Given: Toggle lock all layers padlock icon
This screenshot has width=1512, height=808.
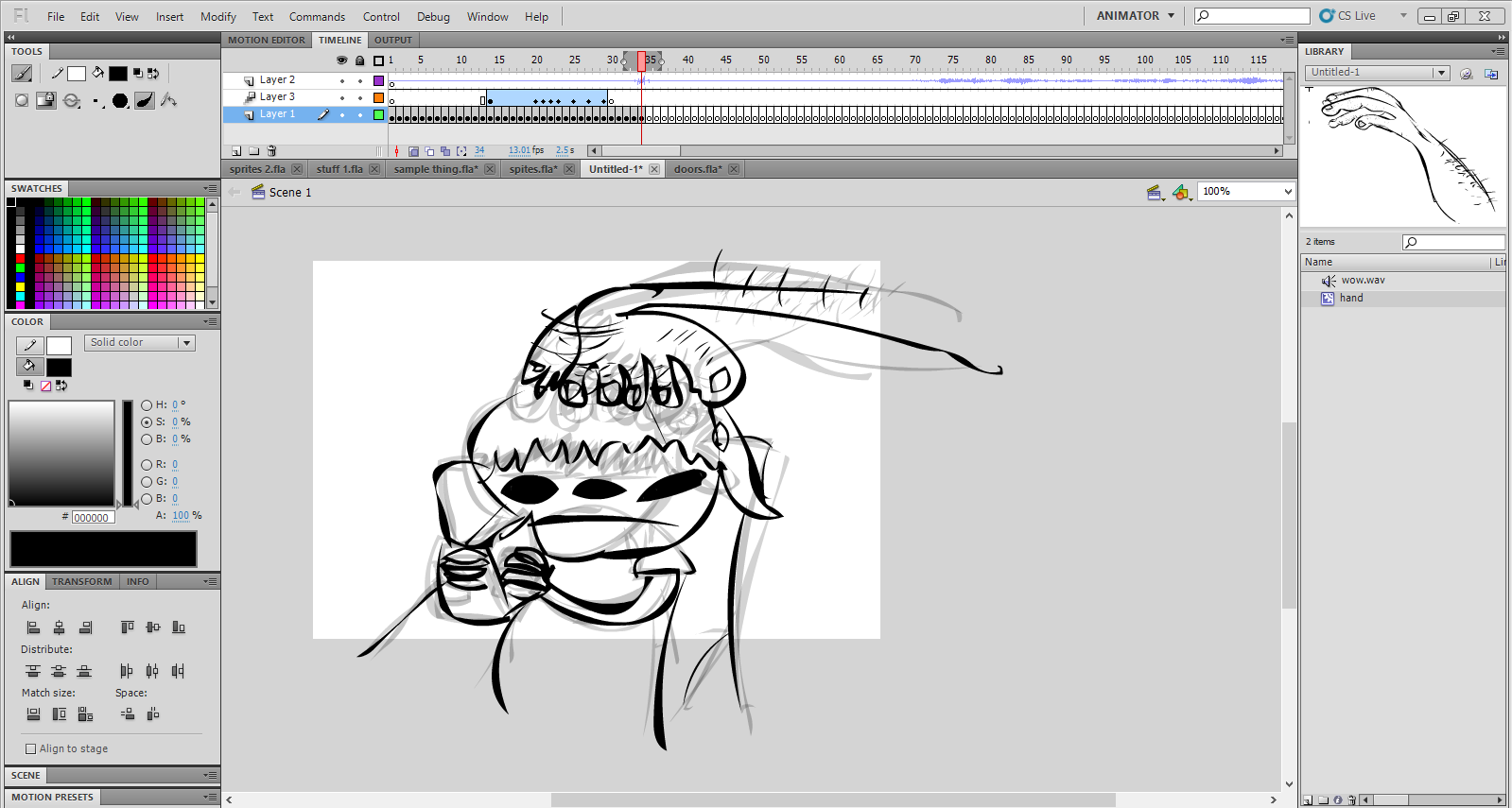Looking at the screenshot, I should tap(359, 60).
